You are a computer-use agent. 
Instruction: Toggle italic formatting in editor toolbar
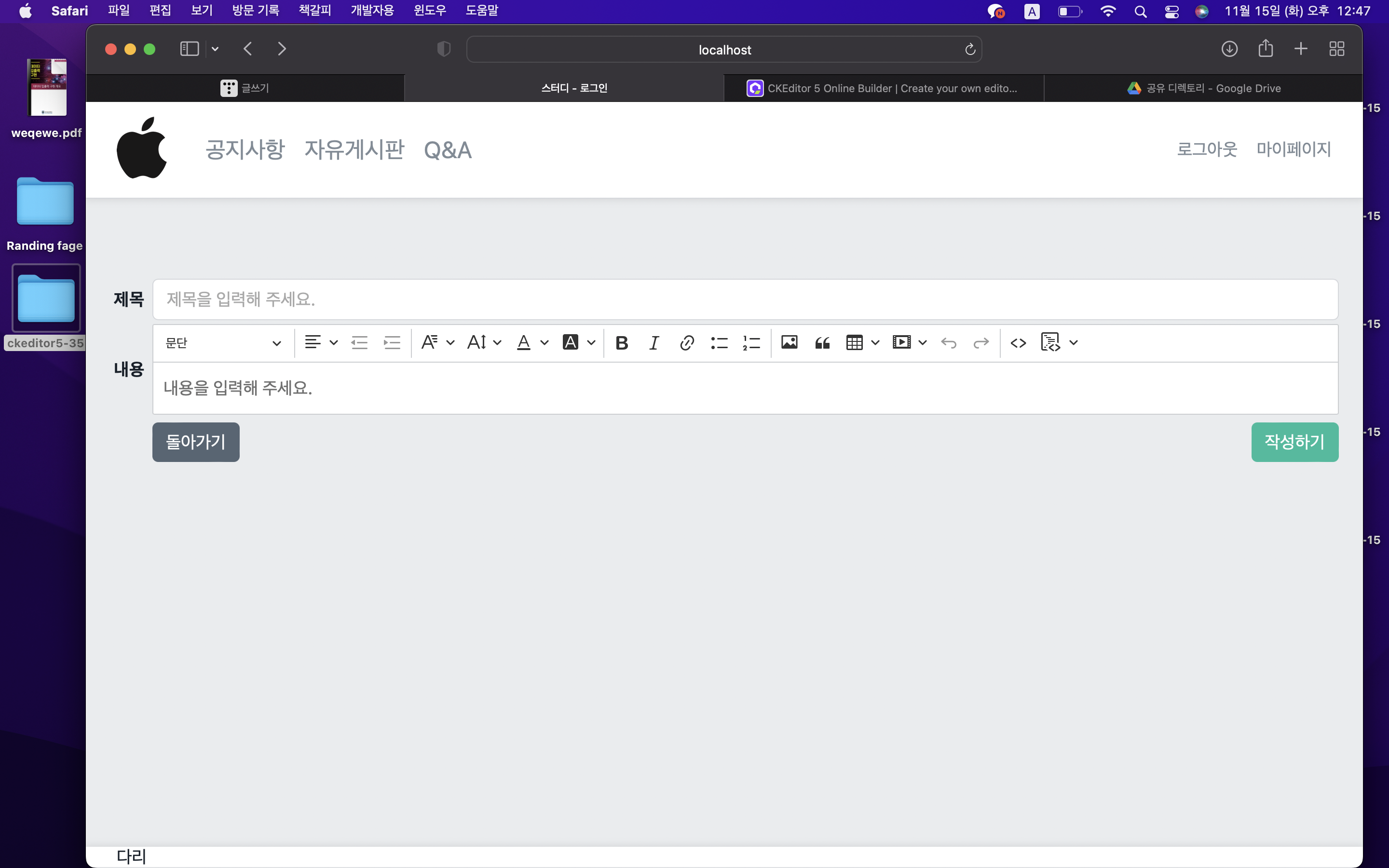pyautogui.click(x=654, y=343)
